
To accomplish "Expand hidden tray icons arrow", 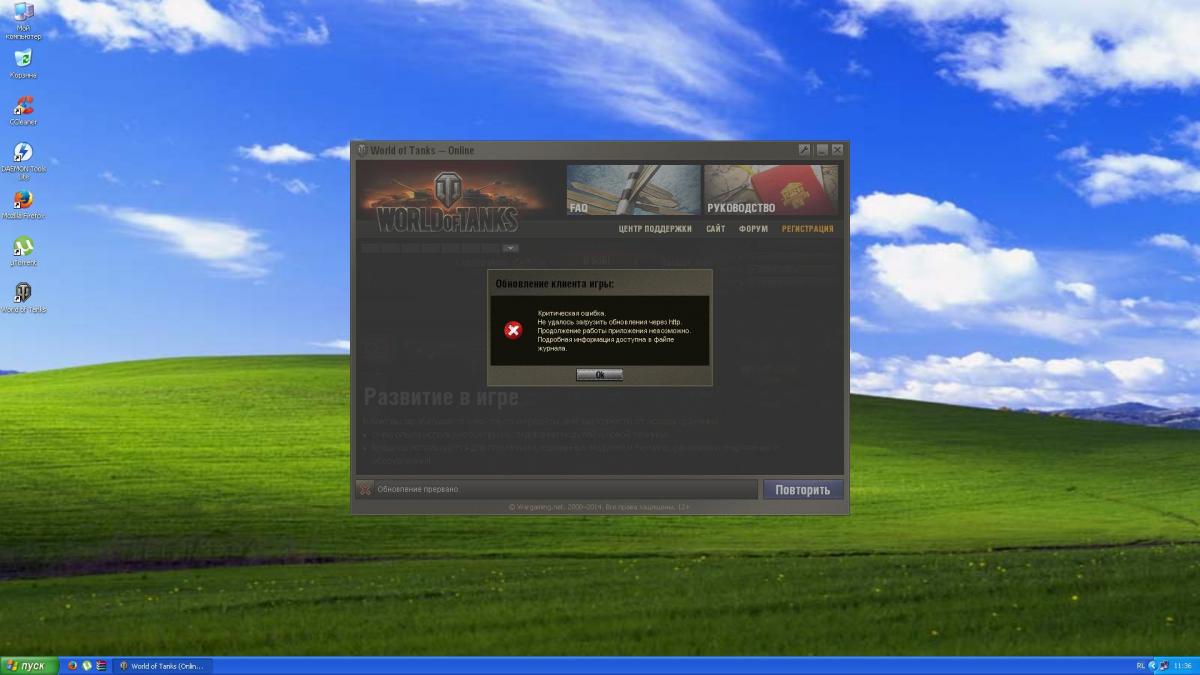I will 1153,666.
